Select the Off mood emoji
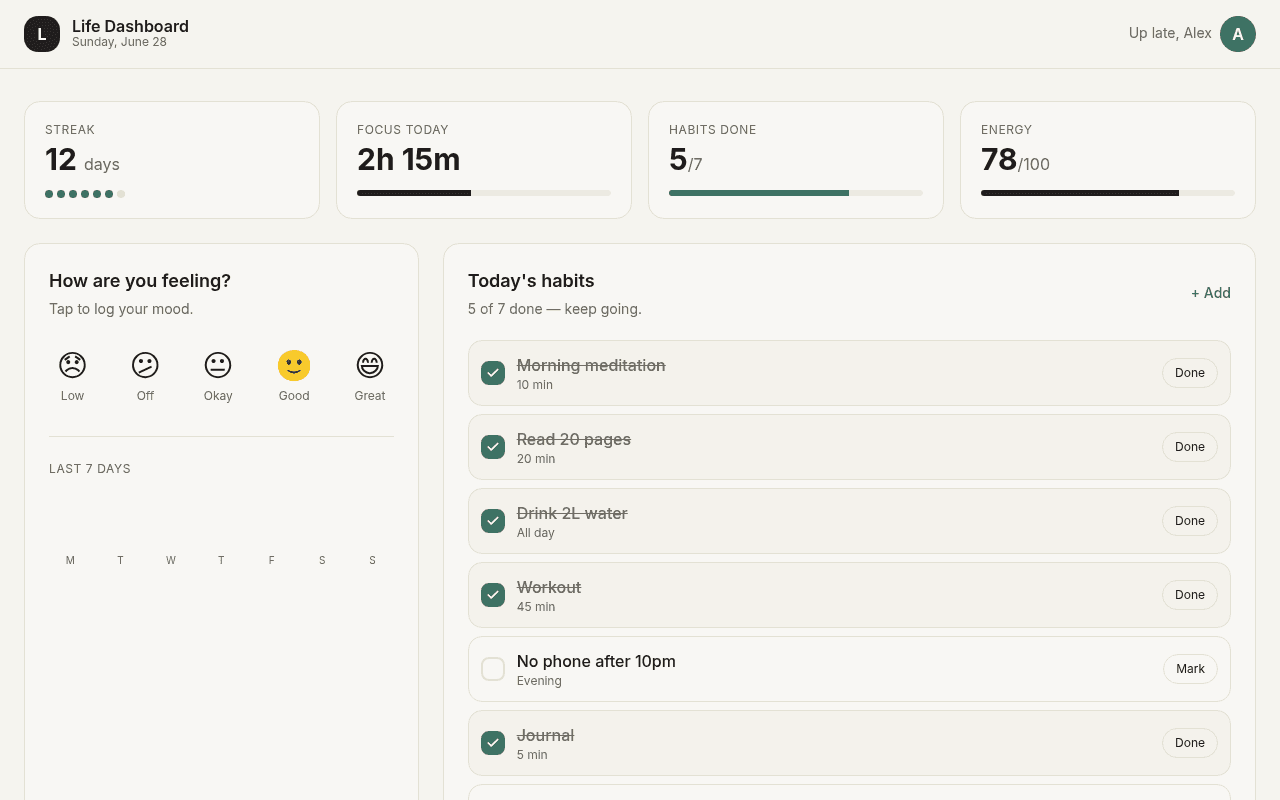The height and width of the screenshot is (800, 1280). click(x=145, y=365)
